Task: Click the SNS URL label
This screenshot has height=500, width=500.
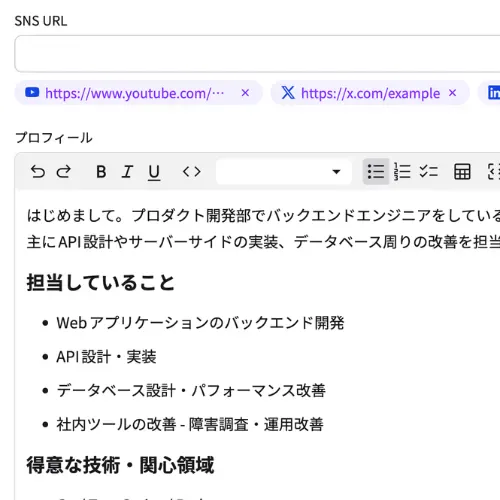Action: 41,21
